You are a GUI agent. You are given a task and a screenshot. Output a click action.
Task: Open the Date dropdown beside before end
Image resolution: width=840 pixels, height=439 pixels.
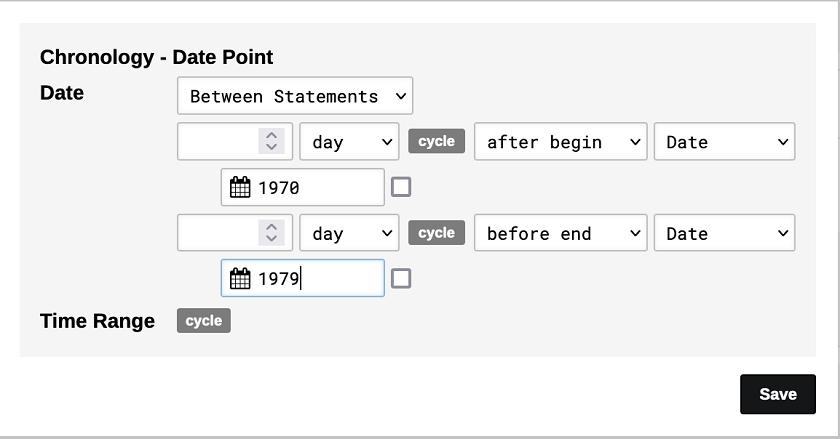(724, 234)
